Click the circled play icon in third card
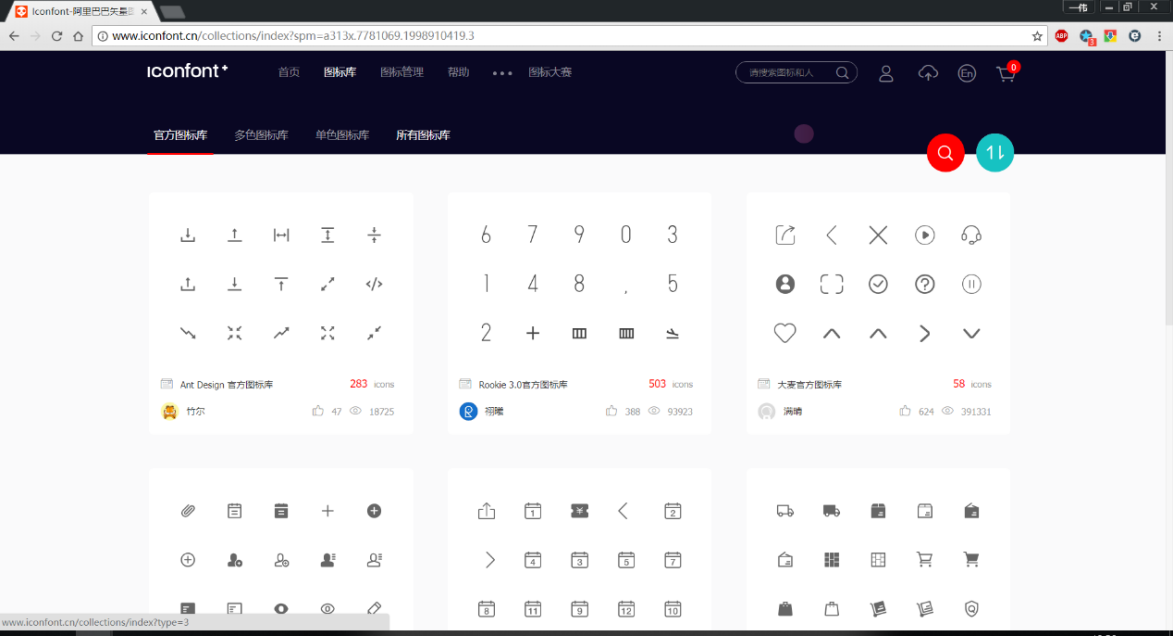The height and width of the screenshot is (636, 1173). pos(925,235)
